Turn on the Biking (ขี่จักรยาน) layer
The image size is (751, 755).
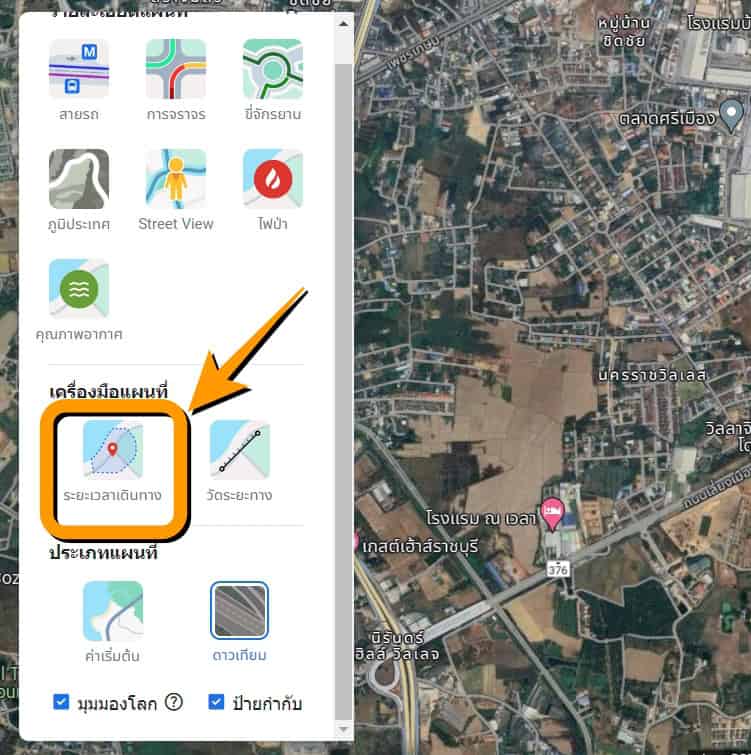272,69
